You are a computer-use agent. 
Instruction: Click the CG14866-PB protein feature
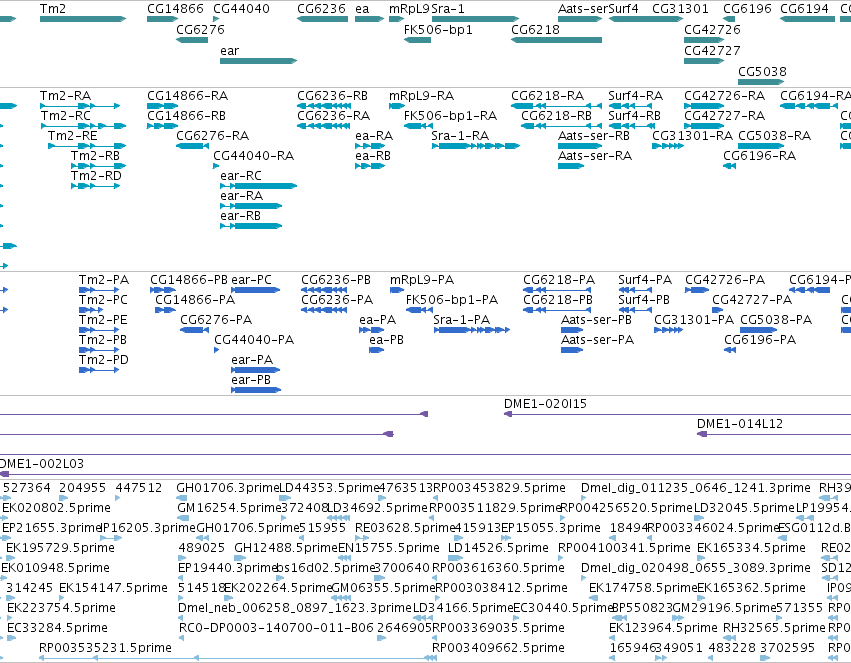tap(163, 290)
